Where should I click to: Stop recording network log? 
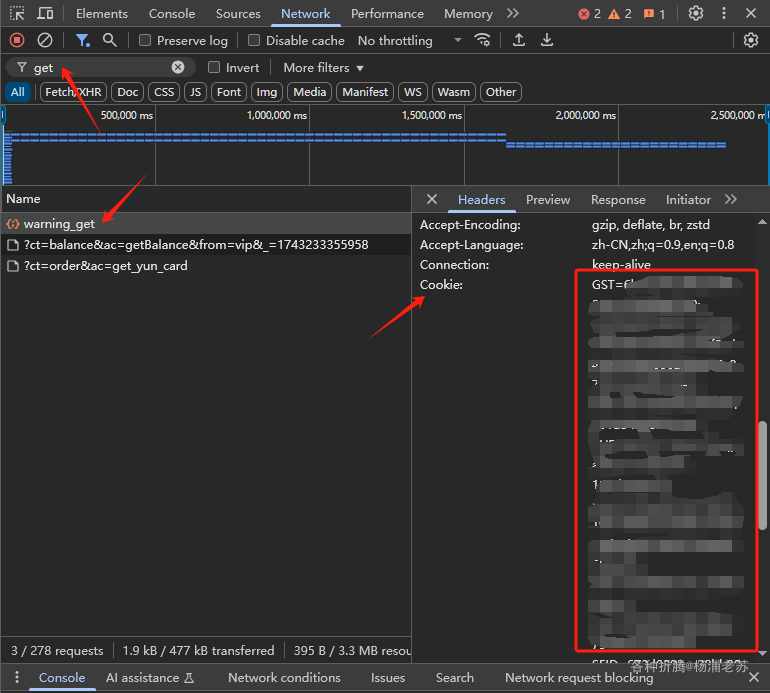tap(17, 40)
